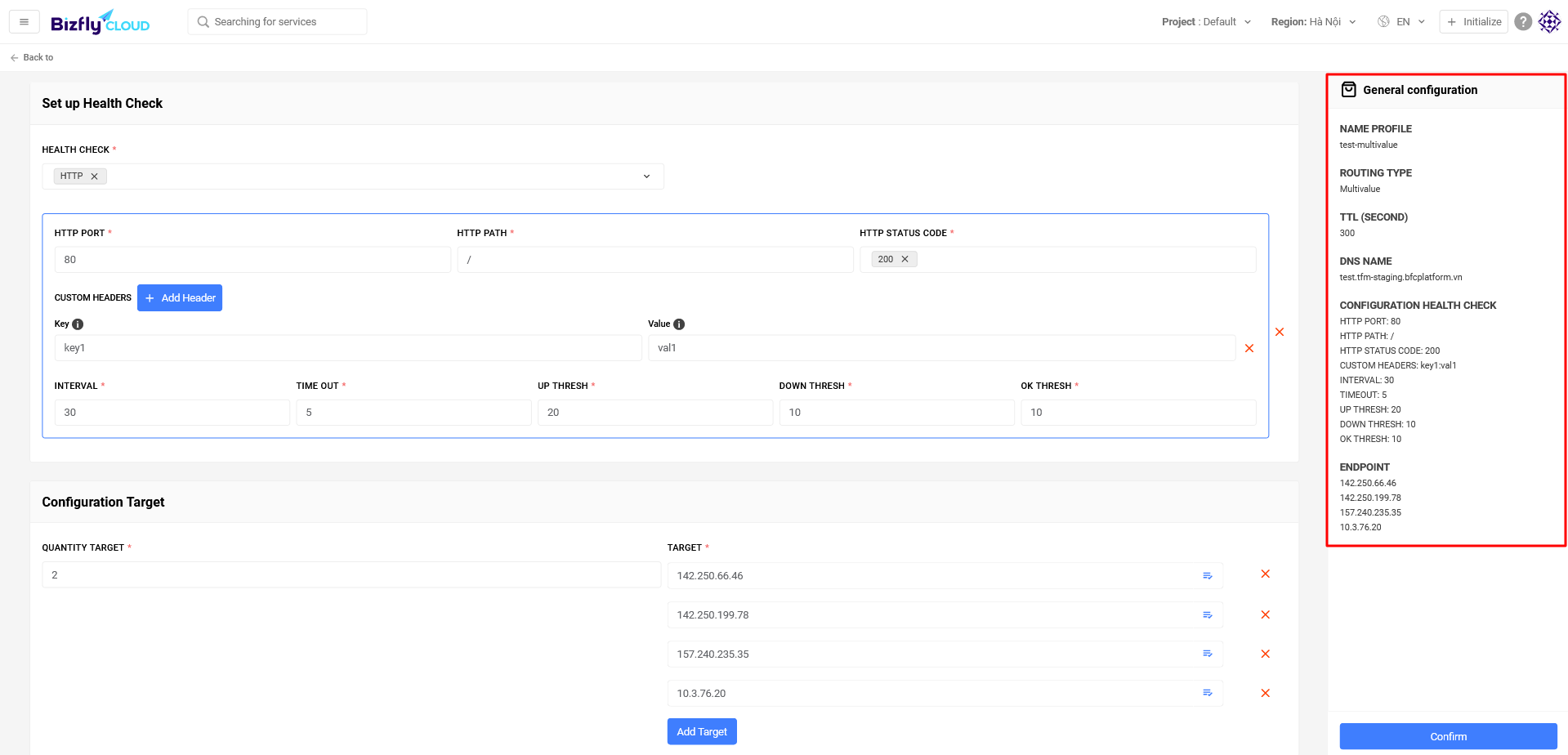The height and width of the screenshot is (755, 1568).
Task: Click the Interval input field
Action: 172,413
